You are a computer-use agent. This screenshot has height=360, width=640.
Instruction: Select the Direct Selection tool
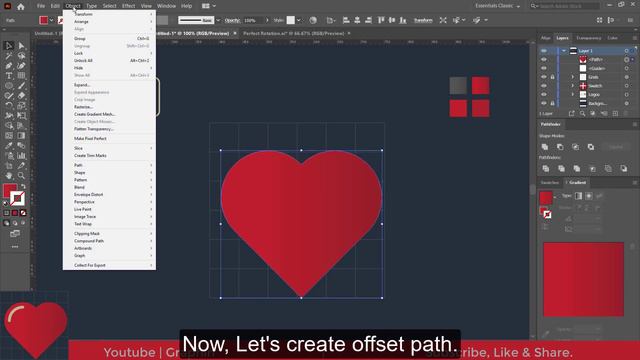click(x=21, y=46)
